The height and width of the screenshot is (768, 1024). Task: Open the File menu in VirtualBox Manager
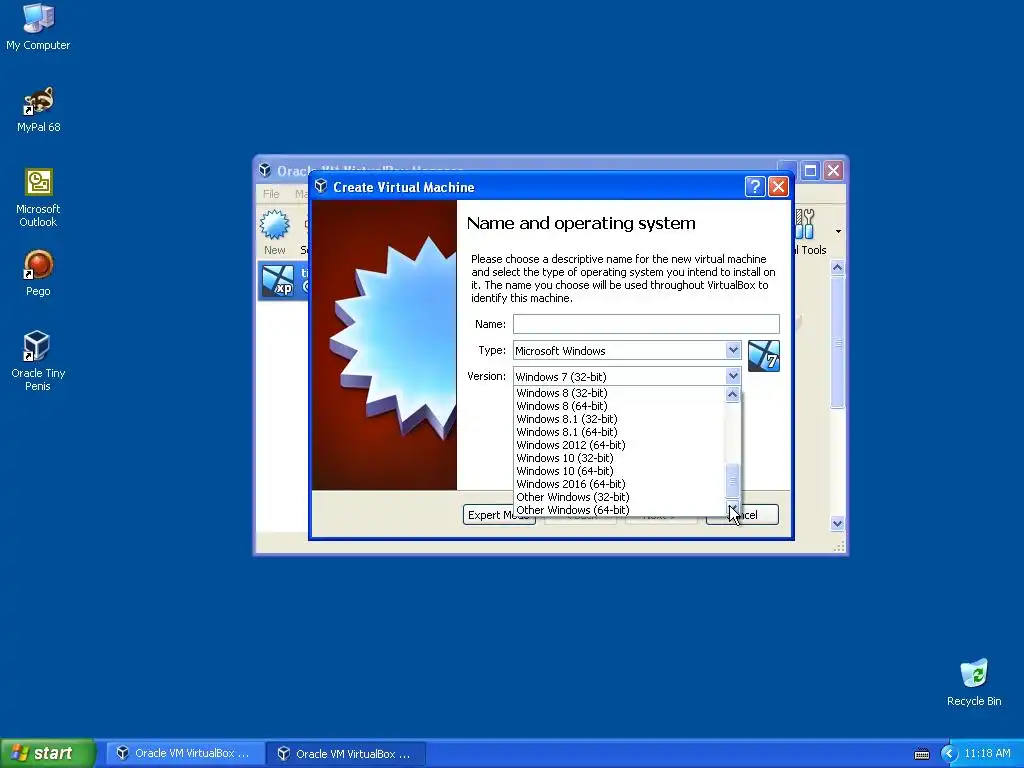(271, 194)
